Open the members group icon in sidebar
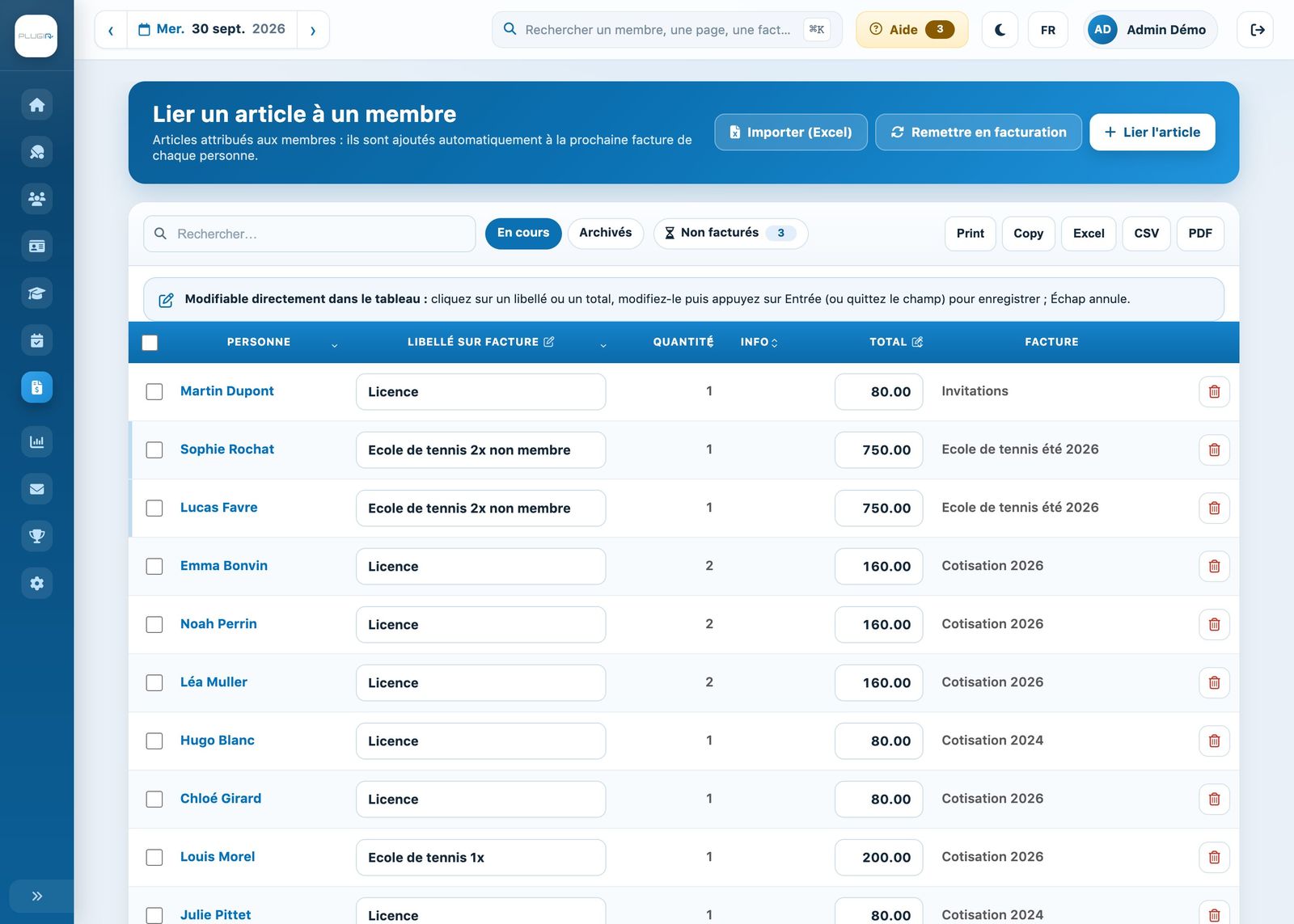Image resolution: width=1294 pixels, height=924 pixels. tap(36, 199)
